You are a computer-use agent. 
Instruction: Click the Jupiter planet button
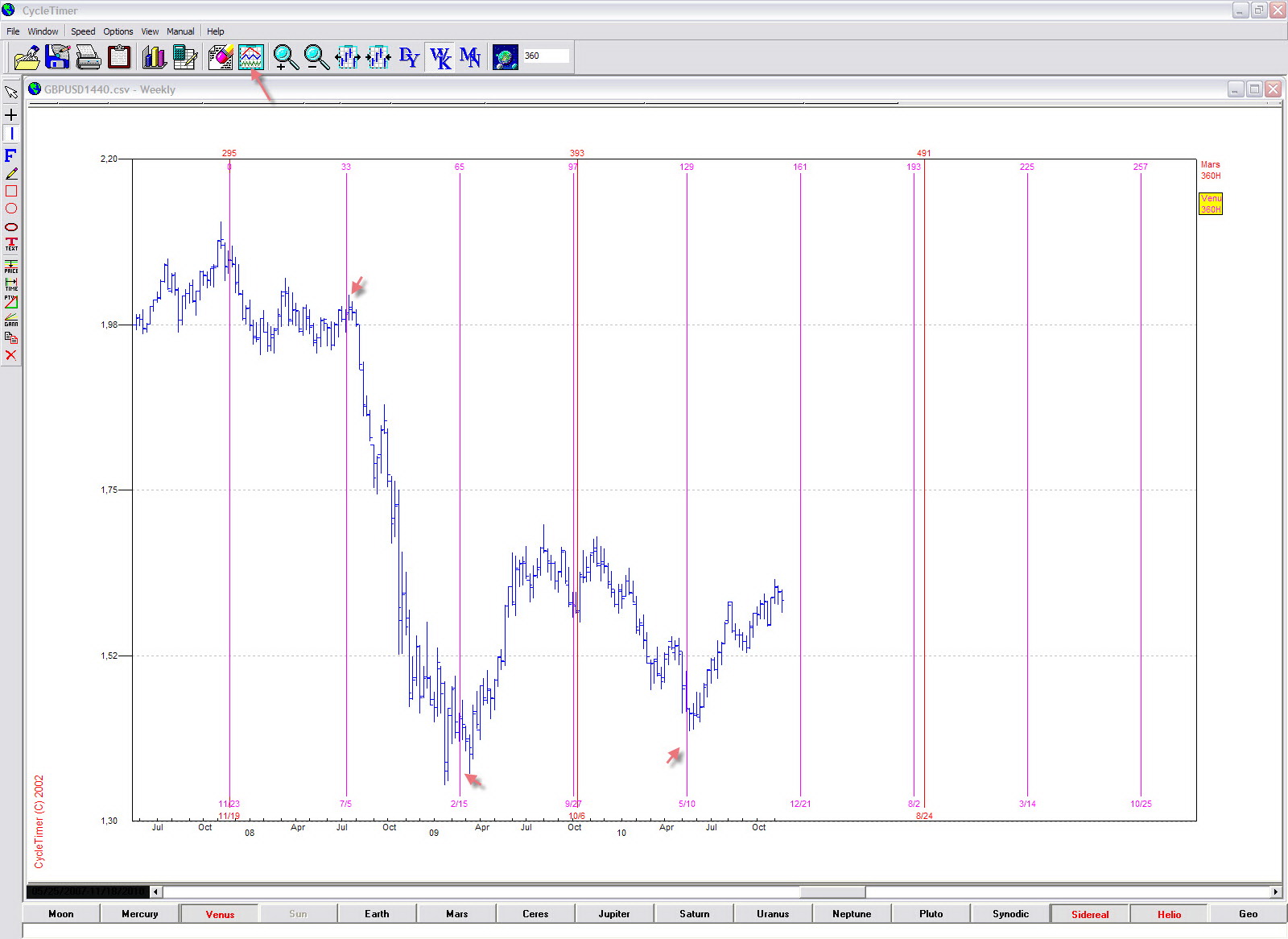pyautogui.click(x=614, y=914)
